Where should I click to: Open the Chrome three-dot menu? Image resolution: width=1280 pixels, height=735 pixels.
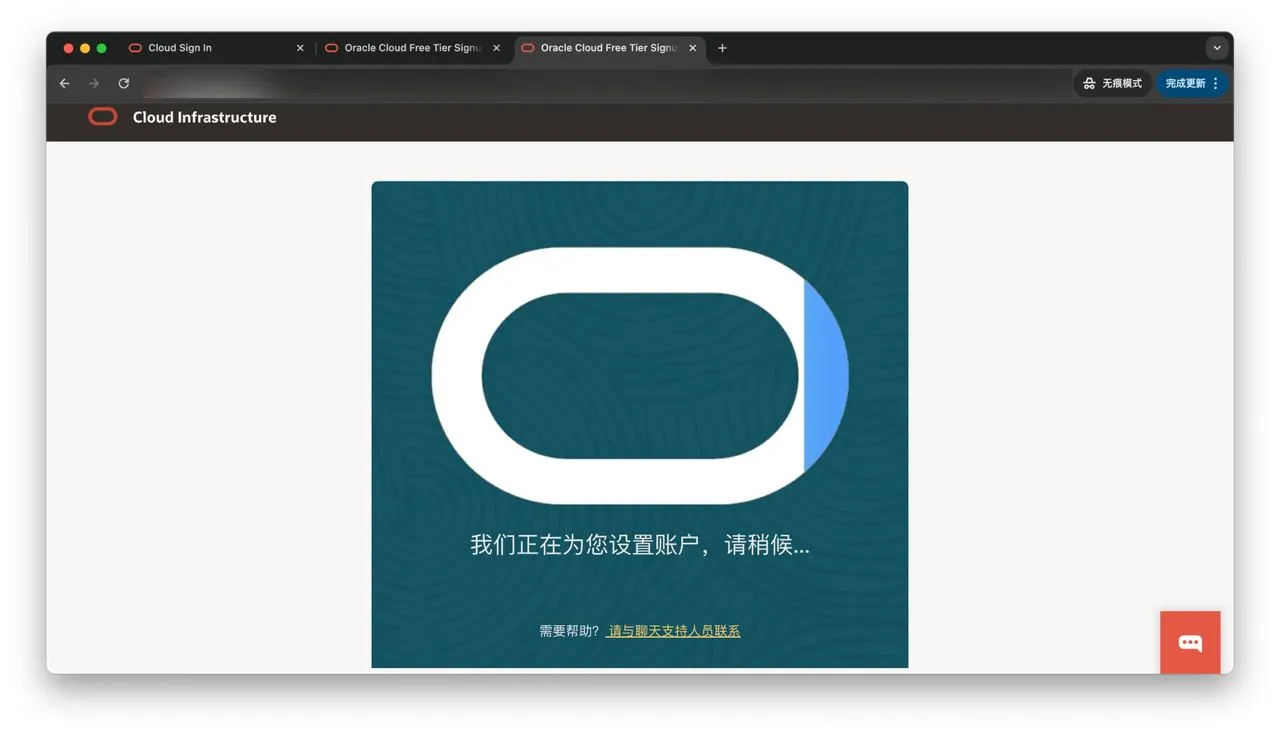coord(1216,84)
